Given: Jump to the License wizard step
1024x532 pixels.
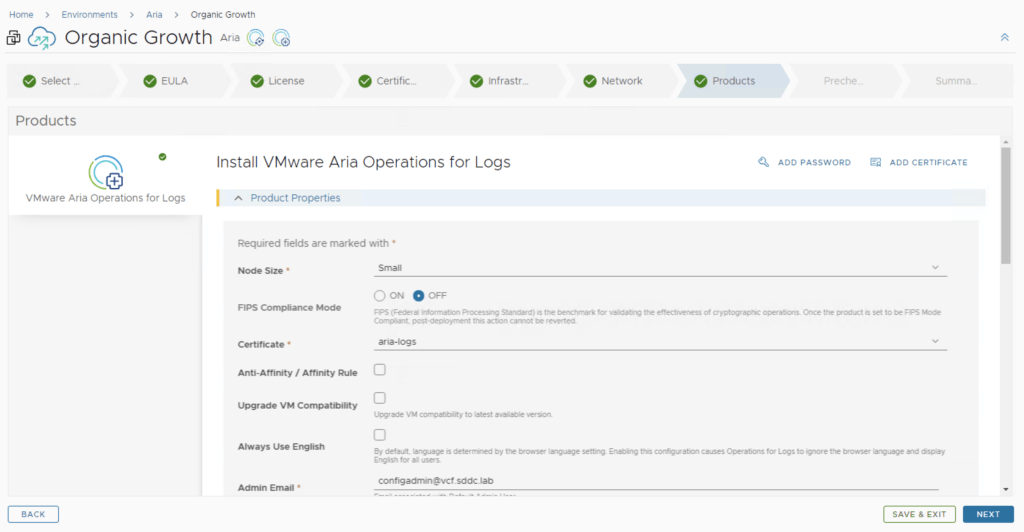Looking at the screenshot, I should [x=286, y=81].
